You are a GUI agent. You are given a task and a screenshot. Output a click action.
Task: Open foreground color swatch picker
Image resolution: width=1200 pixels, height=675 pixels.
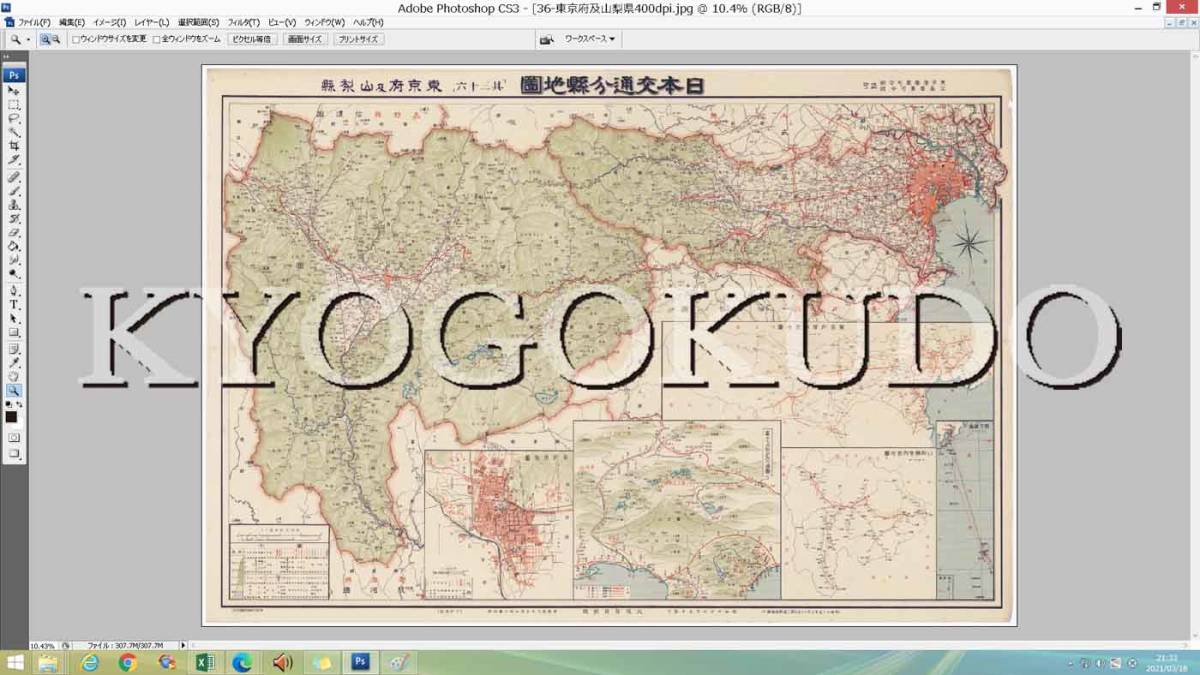tap(11, 416)
